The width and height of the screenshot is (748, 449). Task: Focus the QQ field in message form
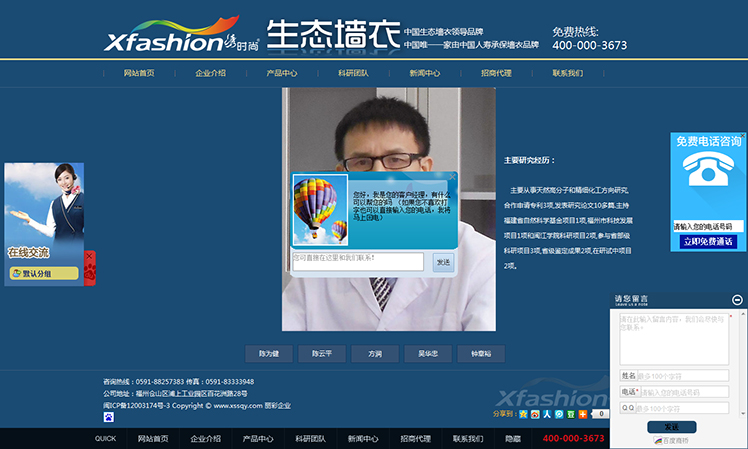tap(682, 408)
